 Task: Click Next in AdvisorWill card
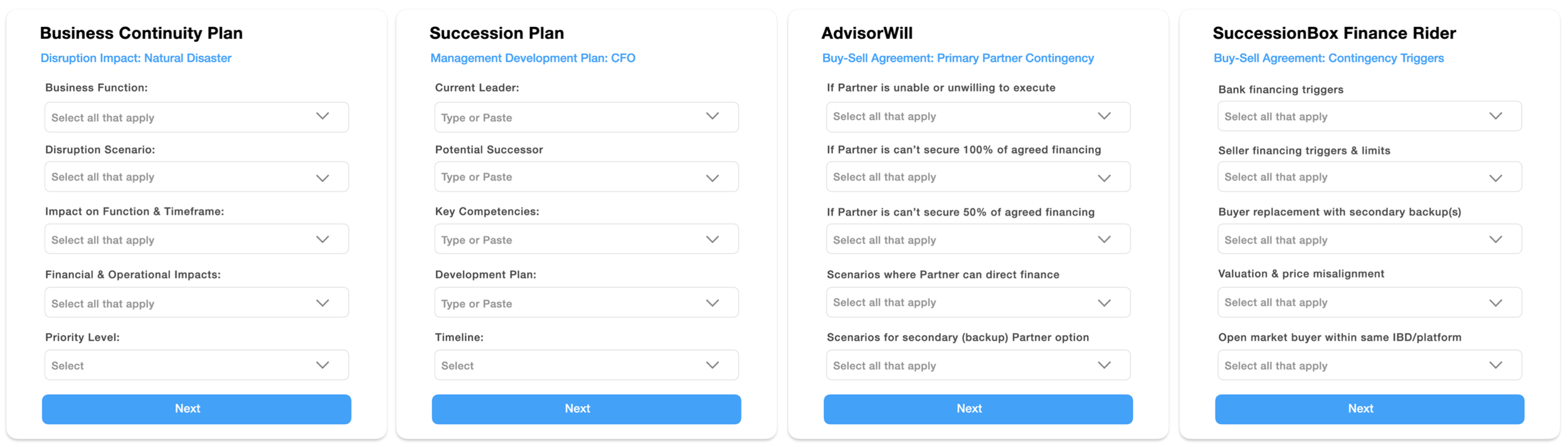[x=978, y=409]
